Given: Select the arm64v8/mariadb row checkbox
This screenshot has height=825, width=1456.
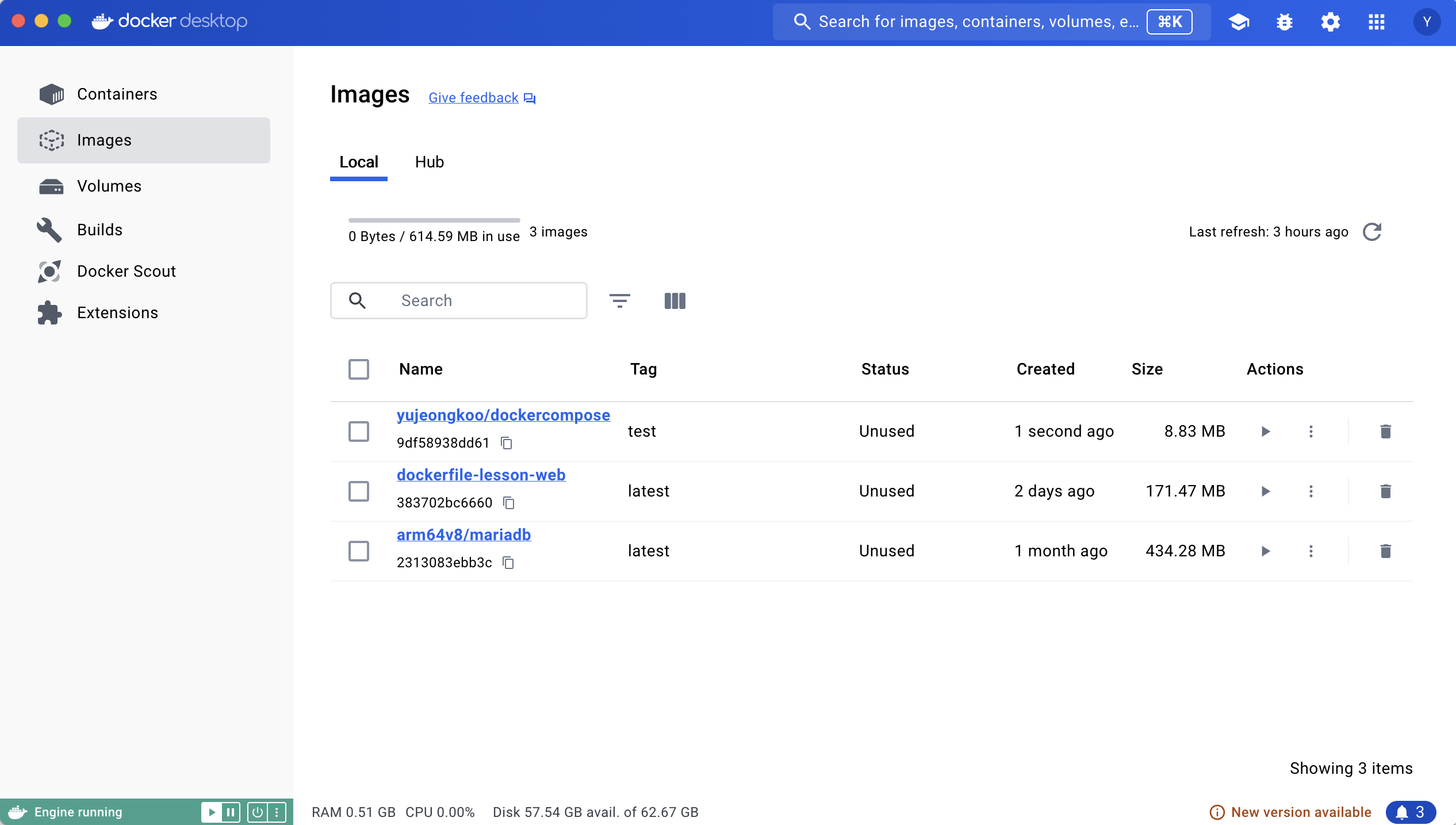Looking at the screenshot, I should (359, 551).
